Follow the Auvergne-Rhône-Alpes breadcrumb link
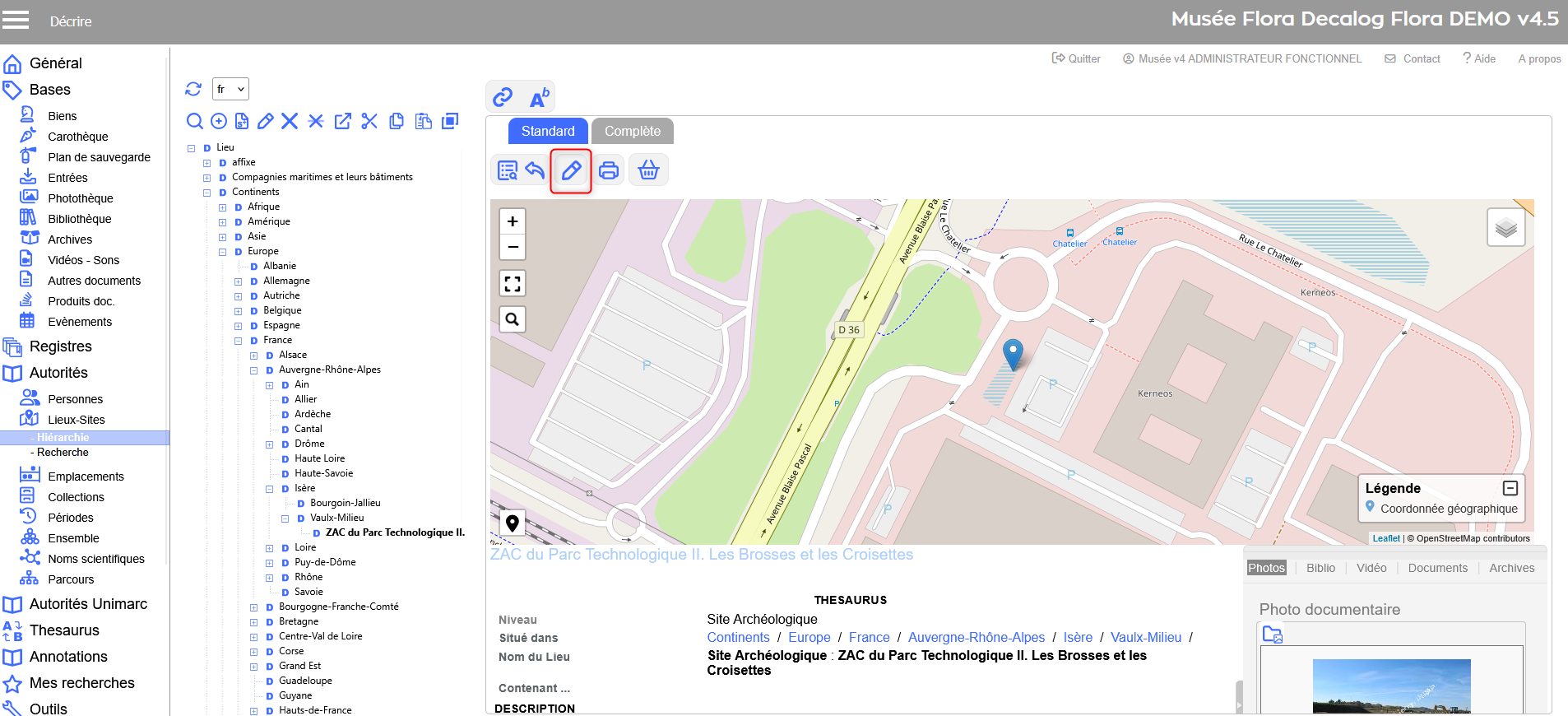Viewport: 1568px width, 716px height. (x=976, y=637)
